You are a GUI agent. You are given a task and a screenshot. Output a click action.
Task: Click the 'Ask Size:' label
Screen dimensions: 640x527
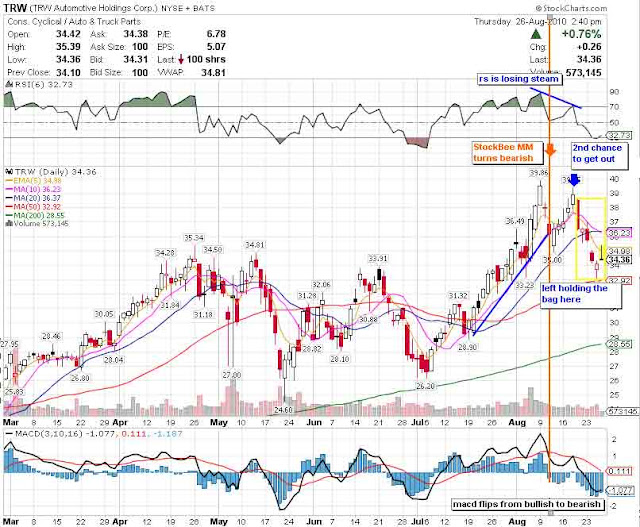(108, 47)
